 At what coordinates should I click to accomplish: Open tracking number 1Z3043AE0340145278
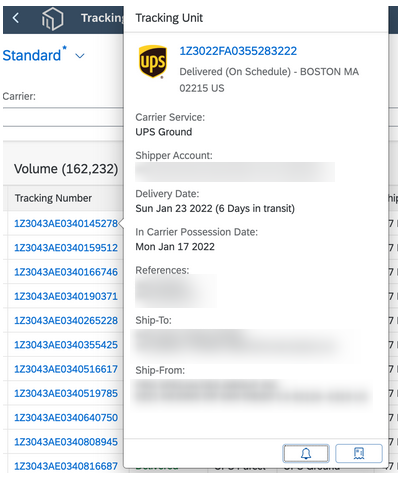(x=66, y=223)
